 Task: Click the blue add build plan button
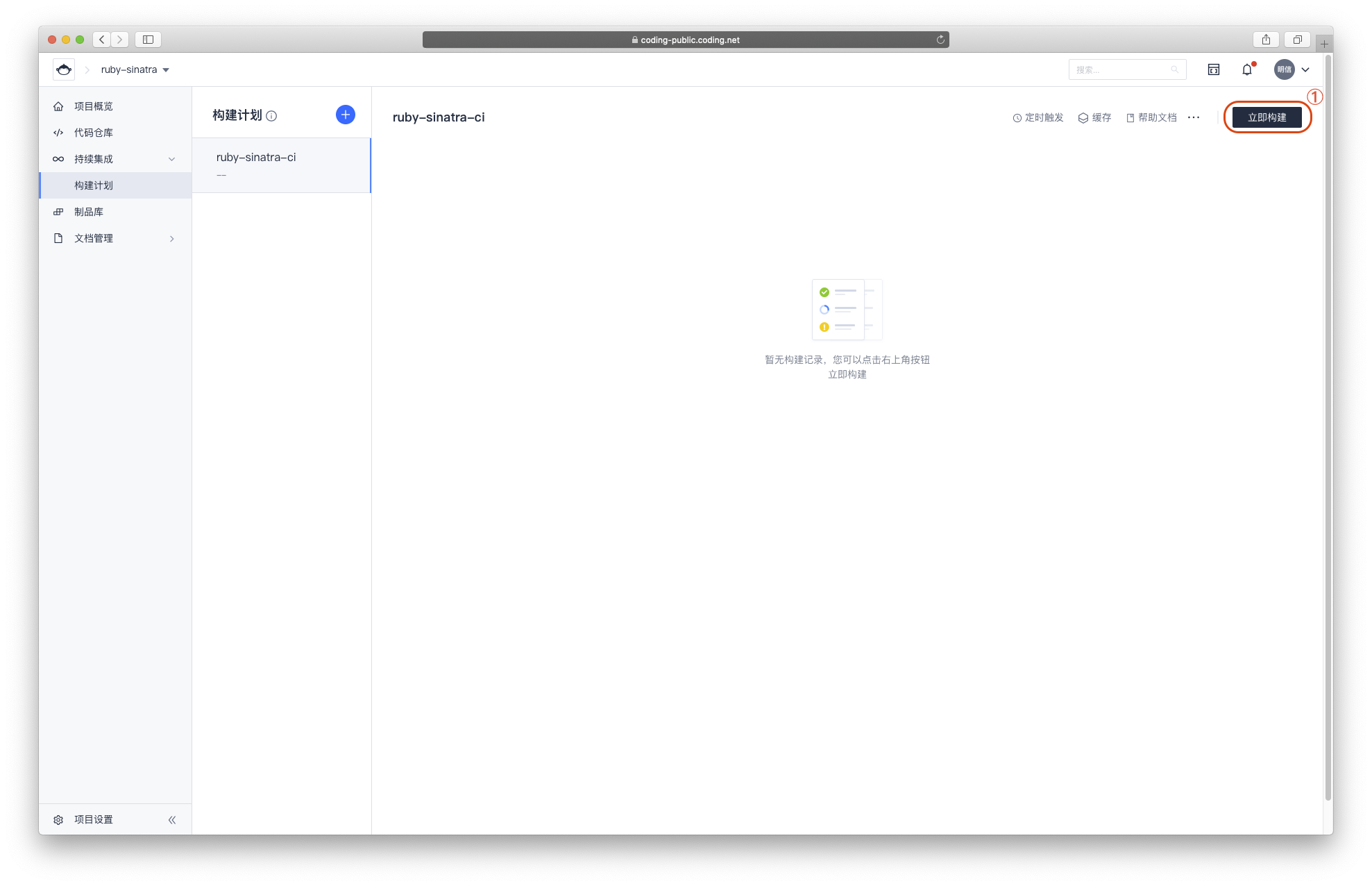click(345, 115)
